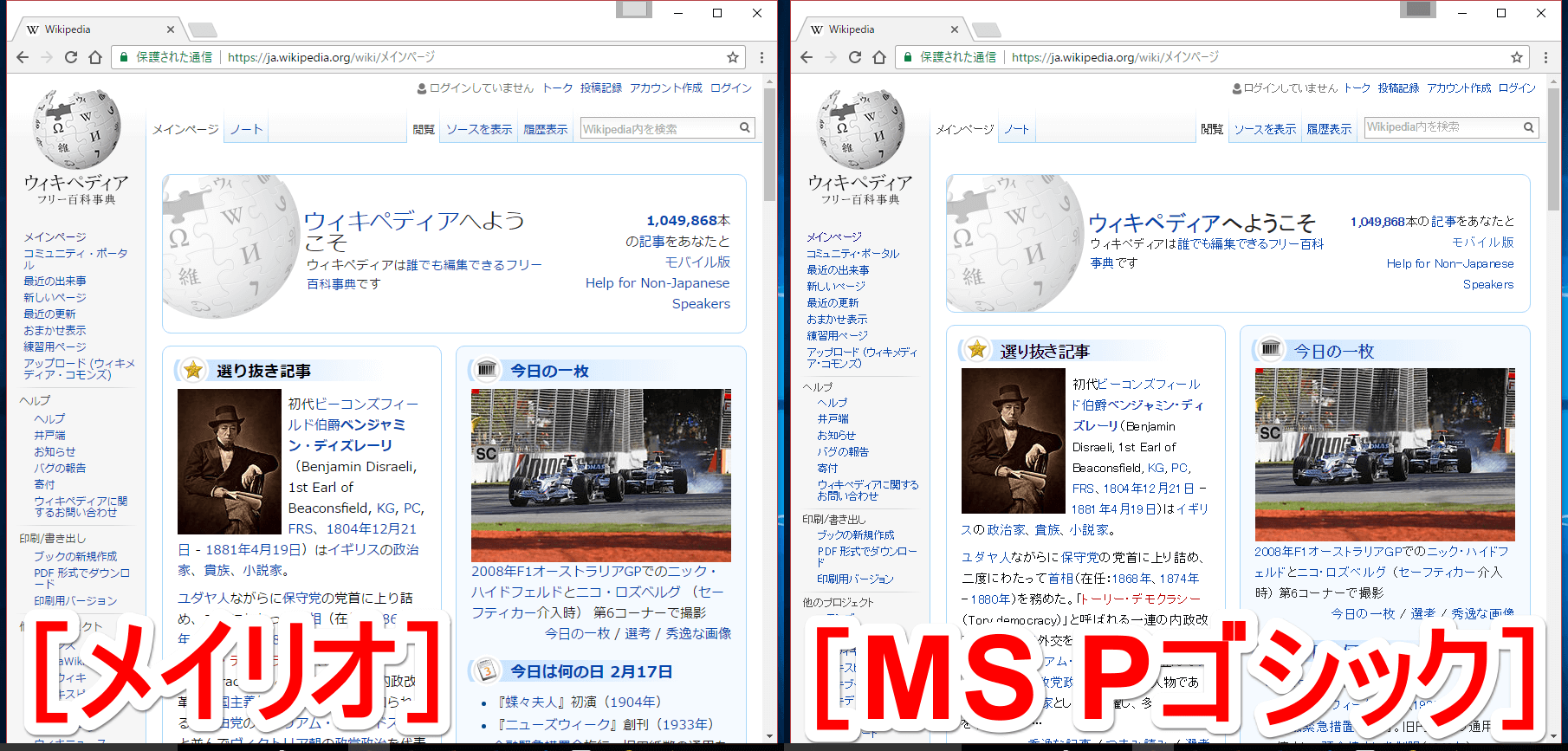Minimize the right browser window
The width and height of the screenshot is (1568, 751).
[x=1462, y=13]
